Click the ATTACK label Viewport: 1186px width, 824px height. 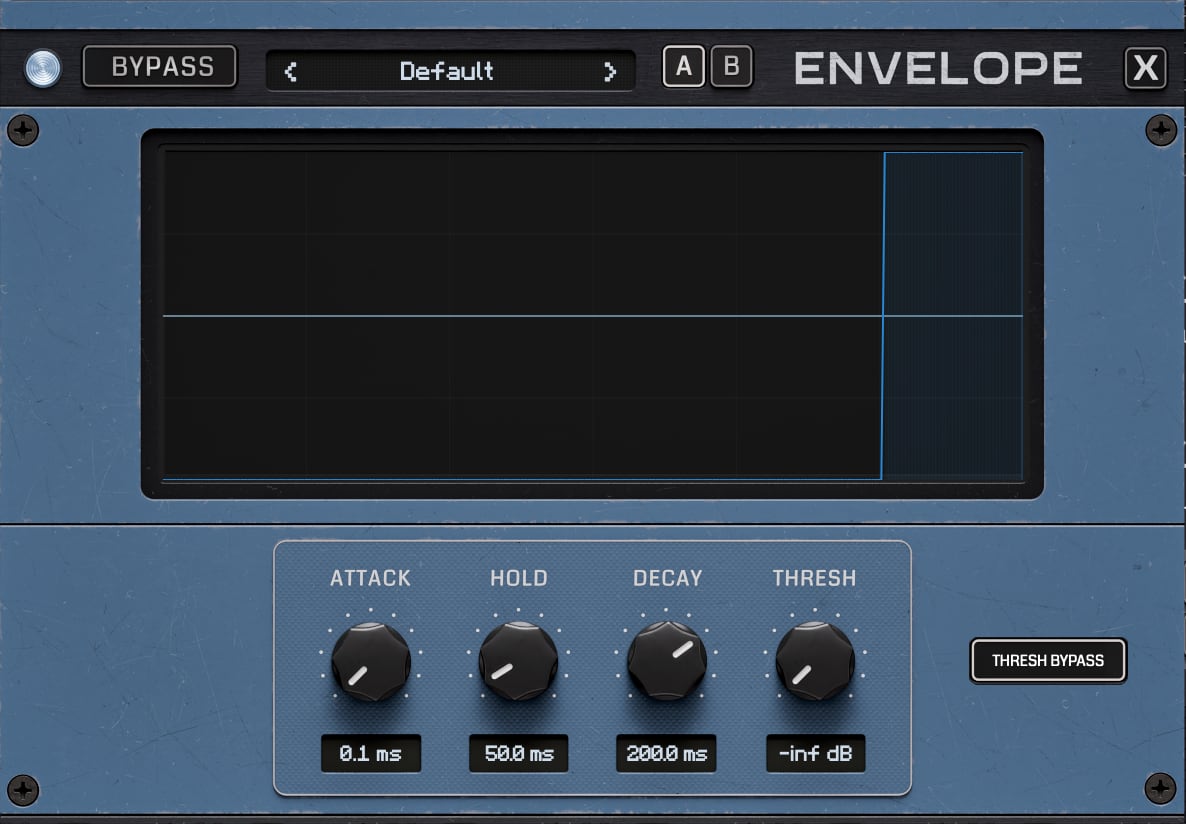click(371, 578)
